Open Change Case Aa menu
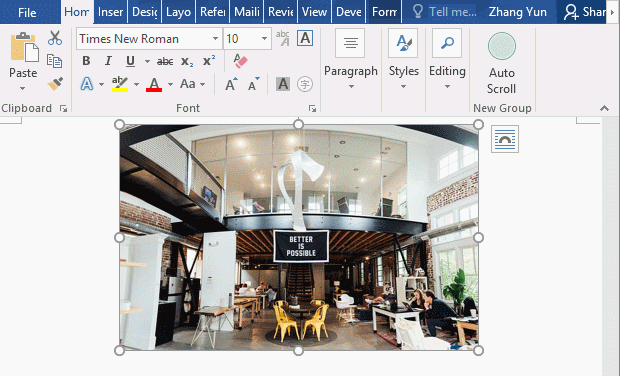This screenshot has width=620, height=376. pos(188,84)
